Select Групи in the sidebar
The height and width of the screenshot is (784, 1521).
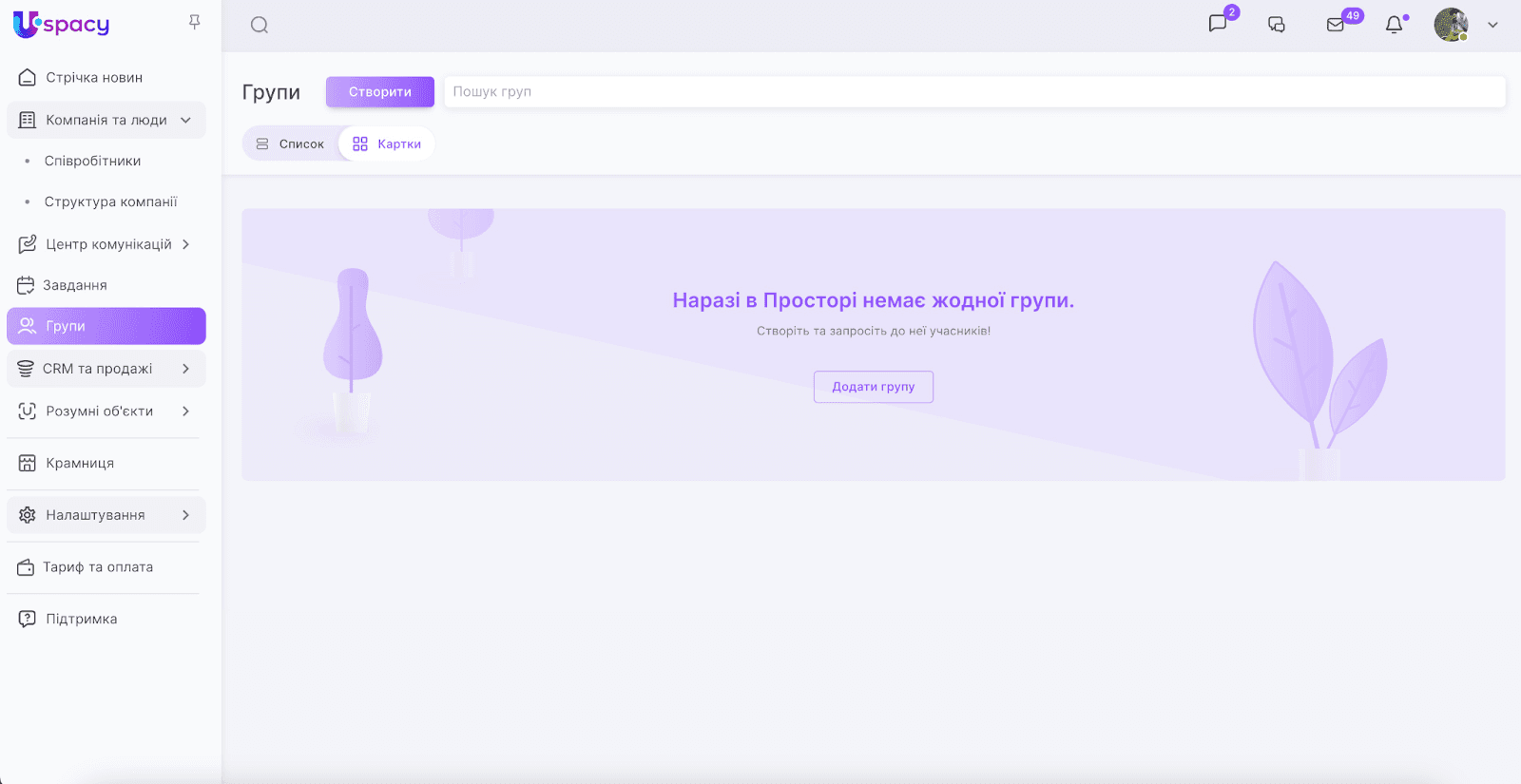[x=106, y=326]
